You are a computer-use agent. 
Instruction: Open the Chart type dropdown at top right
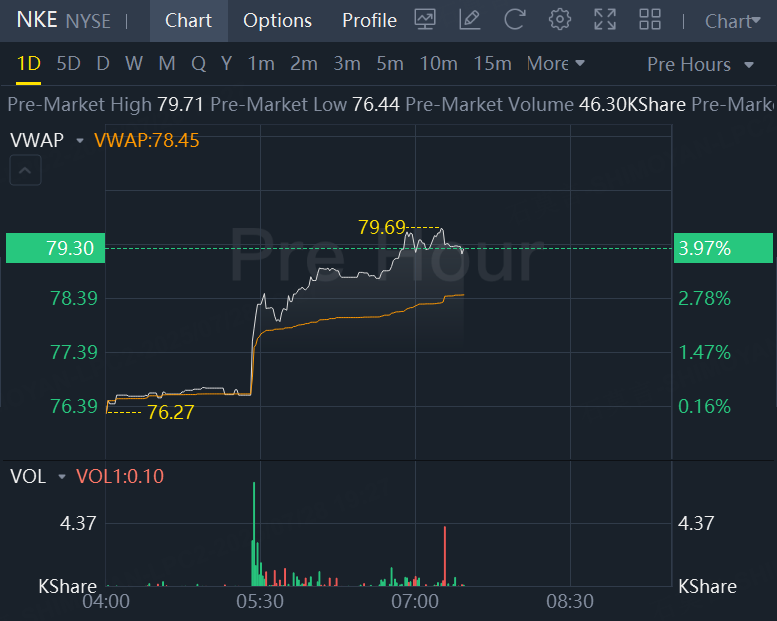[732, 21]
